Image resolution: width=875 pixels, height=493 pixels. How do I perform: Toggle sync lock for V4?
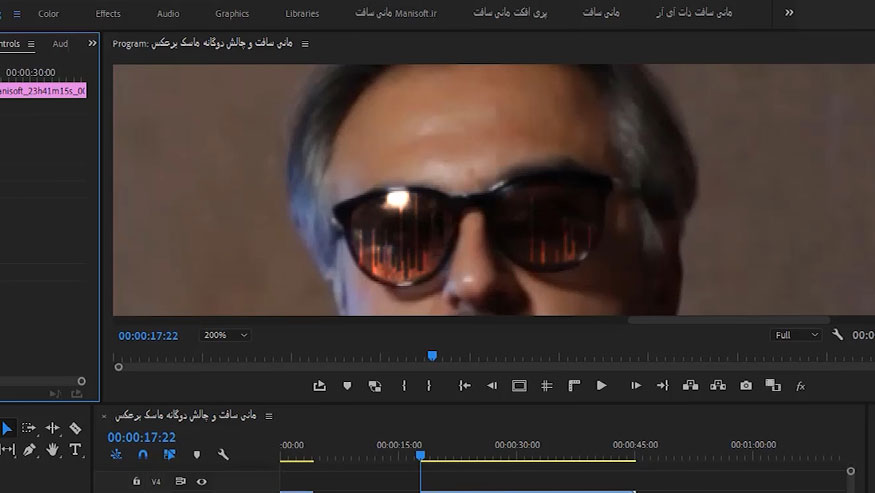[180, 481]
